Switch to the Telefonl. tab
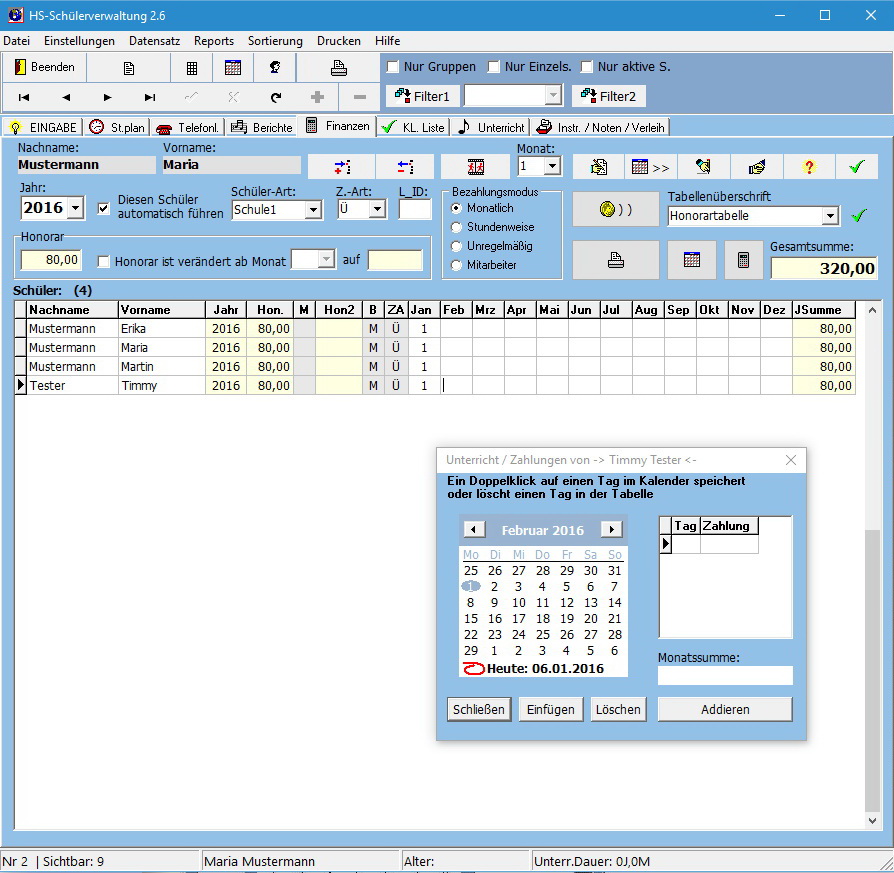 pyautogui.click(x=188, y=127)
